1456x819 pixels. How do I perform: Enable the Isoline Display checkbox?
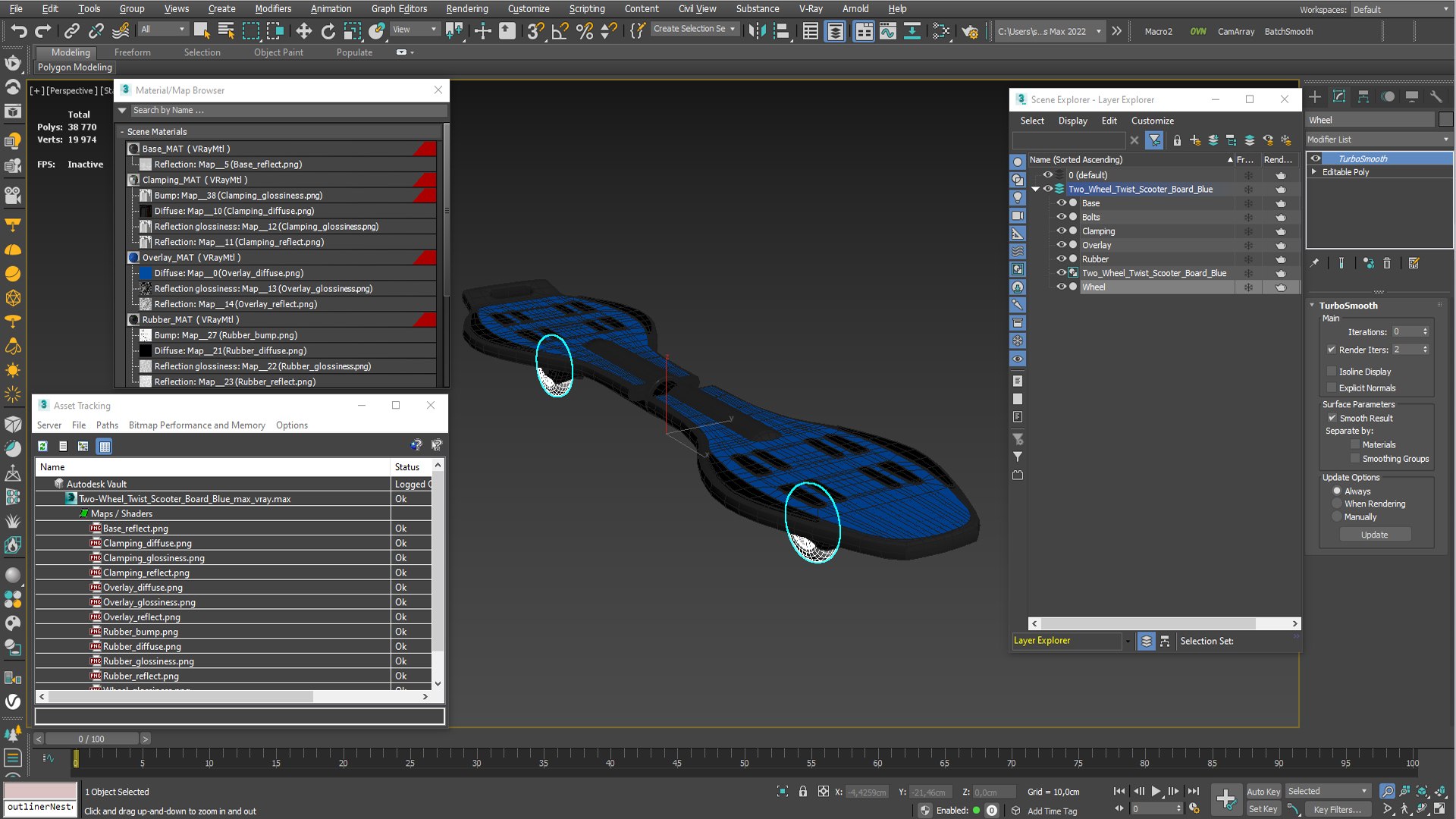[x=1332, y=372]
